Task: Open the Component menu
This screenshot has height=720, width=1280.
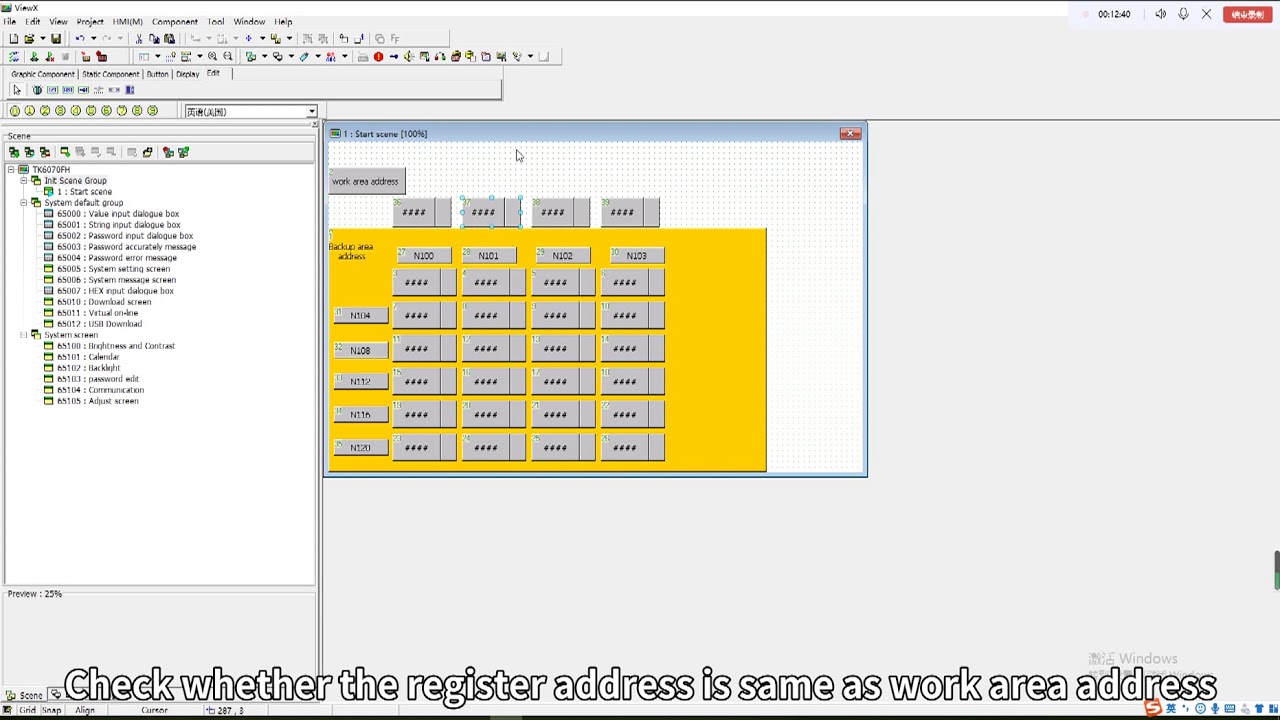Action: pyautogui.click(x=175, y=22)
